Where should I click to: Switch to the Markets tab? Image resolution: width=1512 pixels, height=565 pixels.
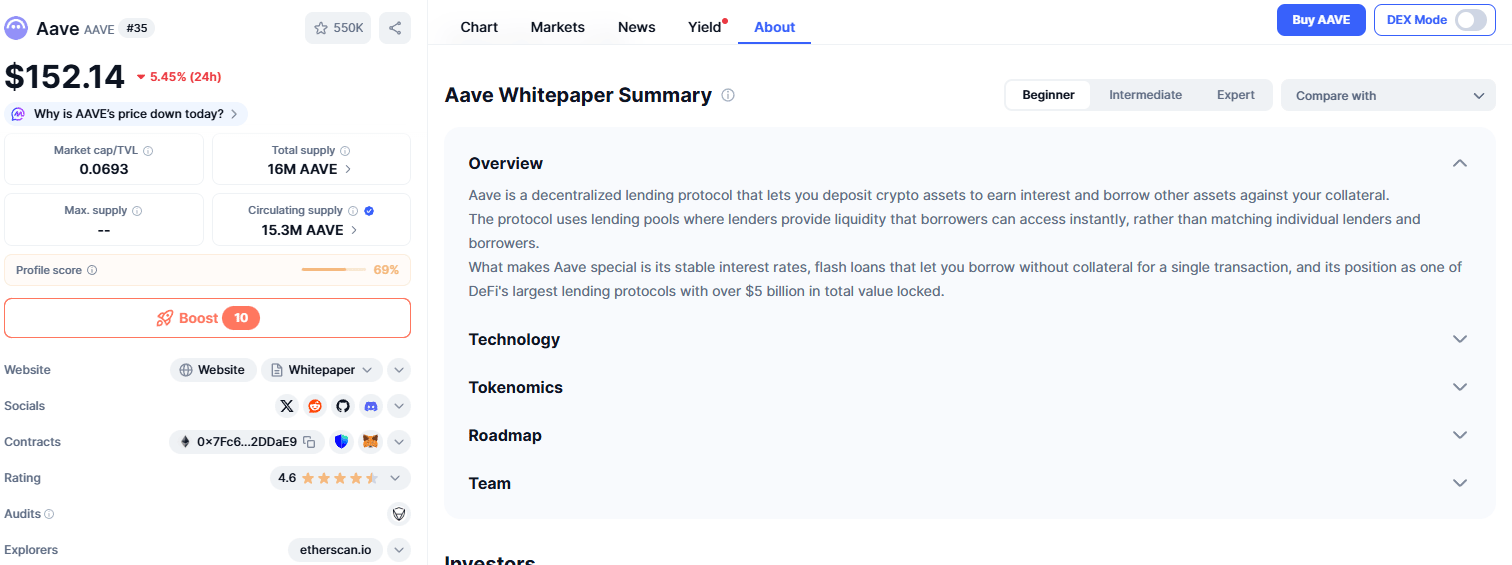pos(557,27)
